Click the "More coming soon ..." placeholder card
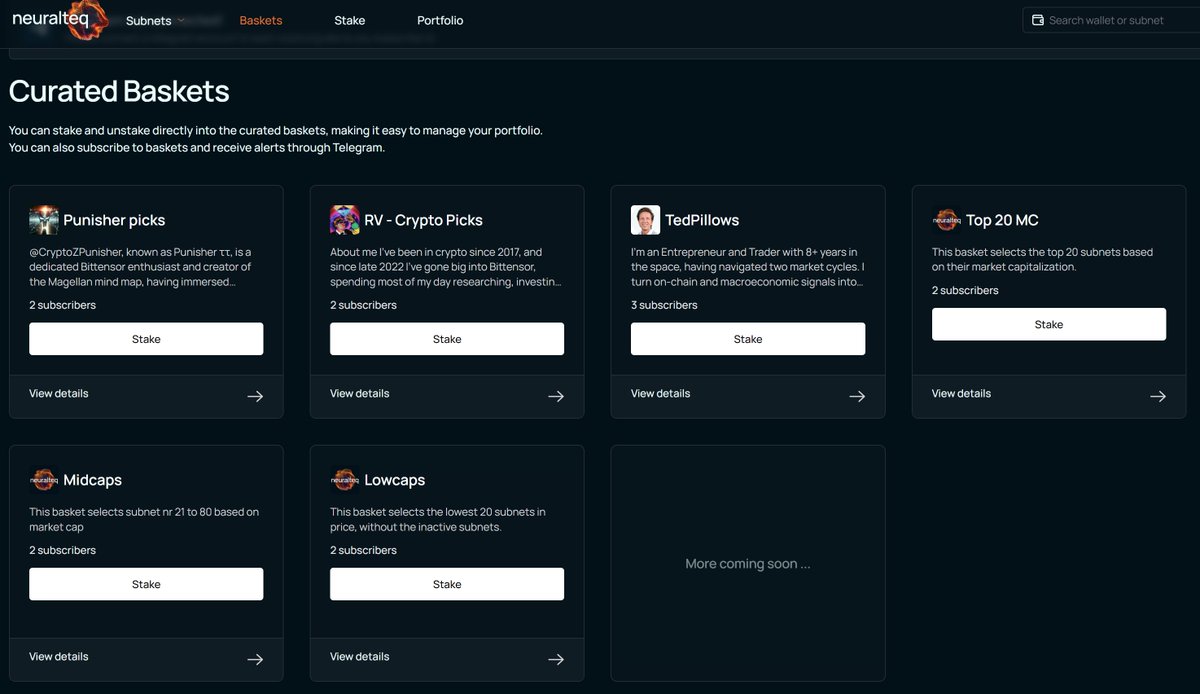 (x=748, y=563)
